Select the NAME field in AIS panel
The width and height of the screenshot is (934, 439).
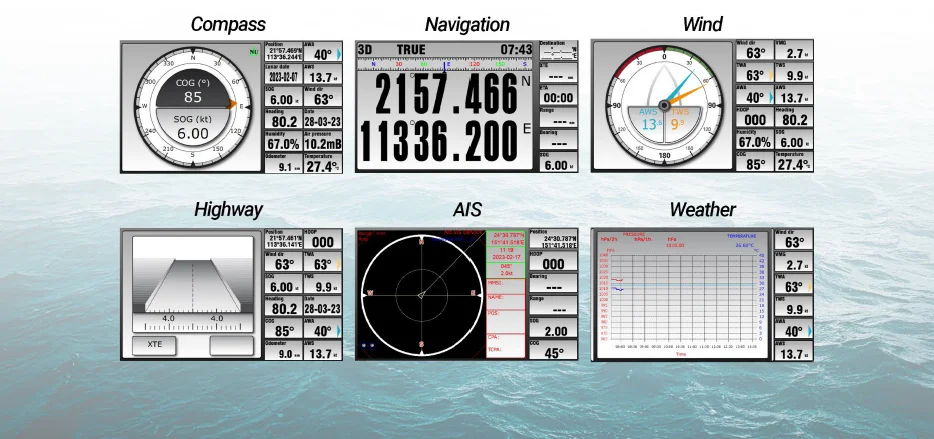(506, 302)
